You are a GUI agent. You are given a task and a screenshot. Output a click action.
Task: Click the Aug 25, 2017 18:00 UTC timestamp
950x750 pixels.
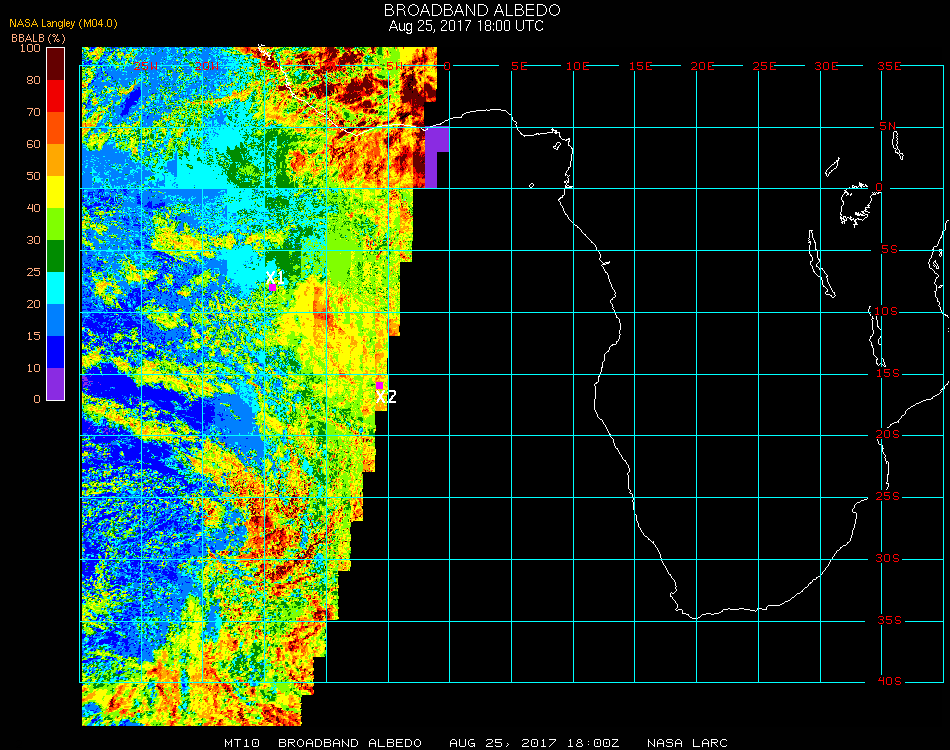[x=466, y=26]
